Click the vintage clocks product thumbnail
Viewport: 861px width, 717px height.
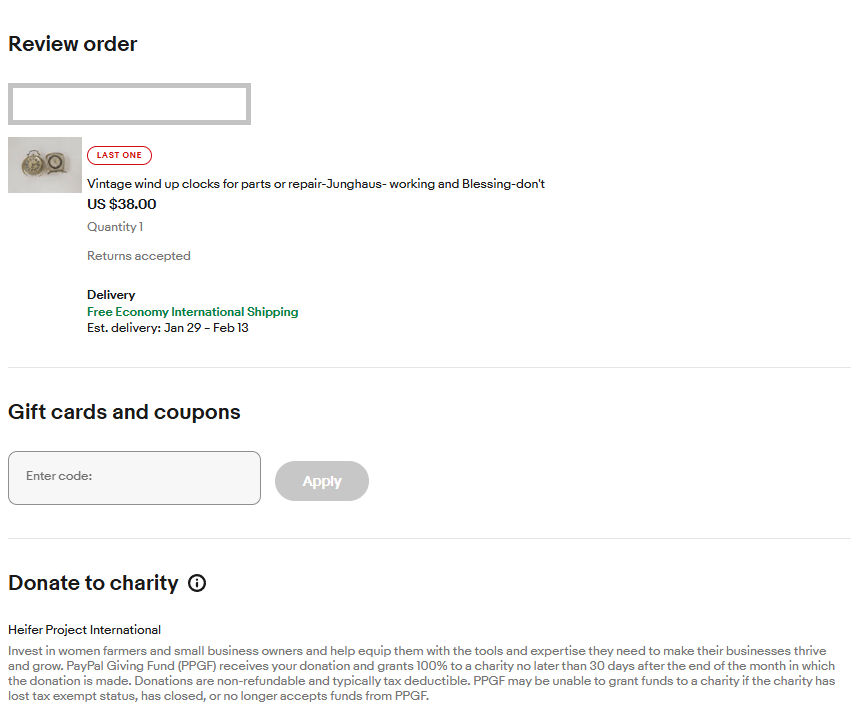[45, 165]
